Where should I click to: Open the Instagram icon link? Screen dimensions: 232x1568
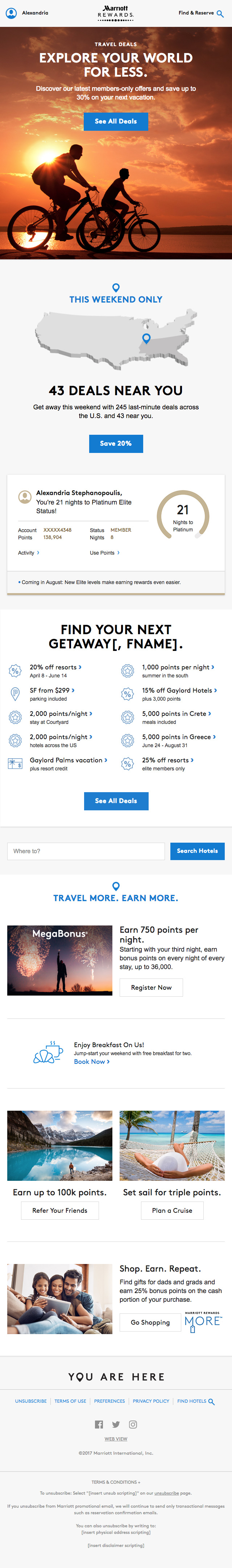pyautogui.click(x=133, y=1424)
